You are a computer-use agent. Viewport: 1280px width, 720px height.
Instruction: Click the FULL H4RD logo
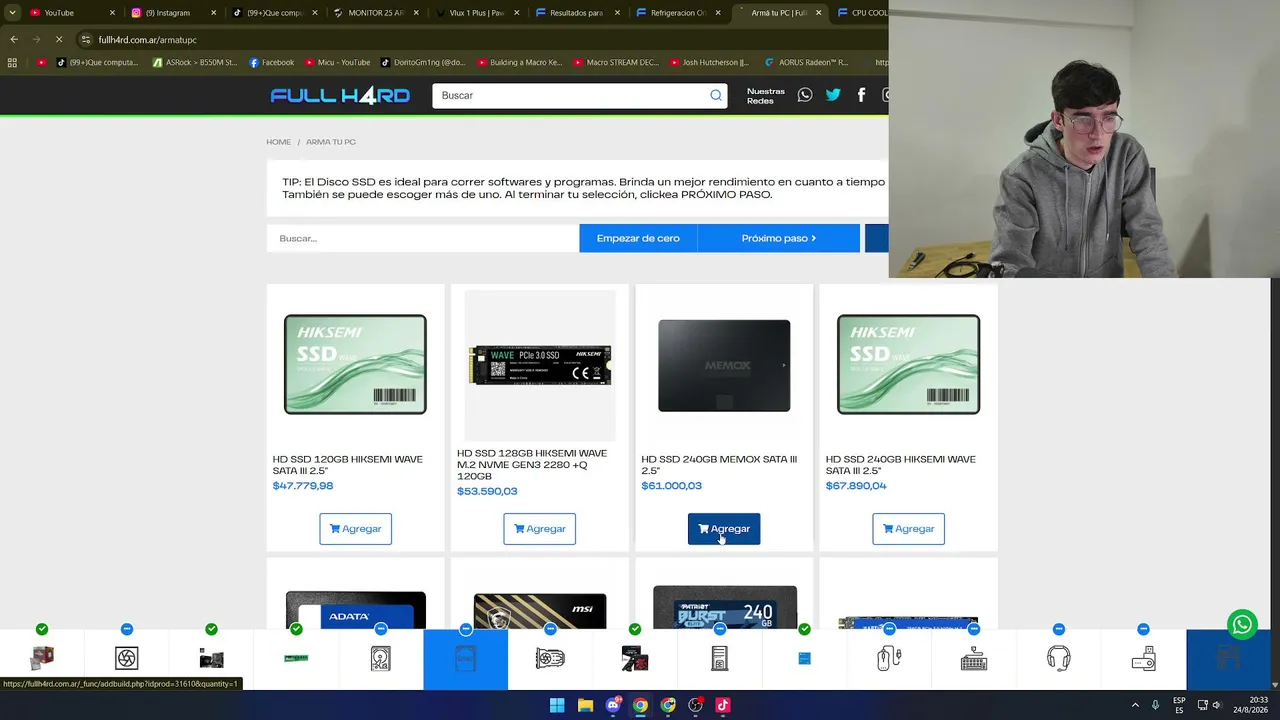point(340,95)
